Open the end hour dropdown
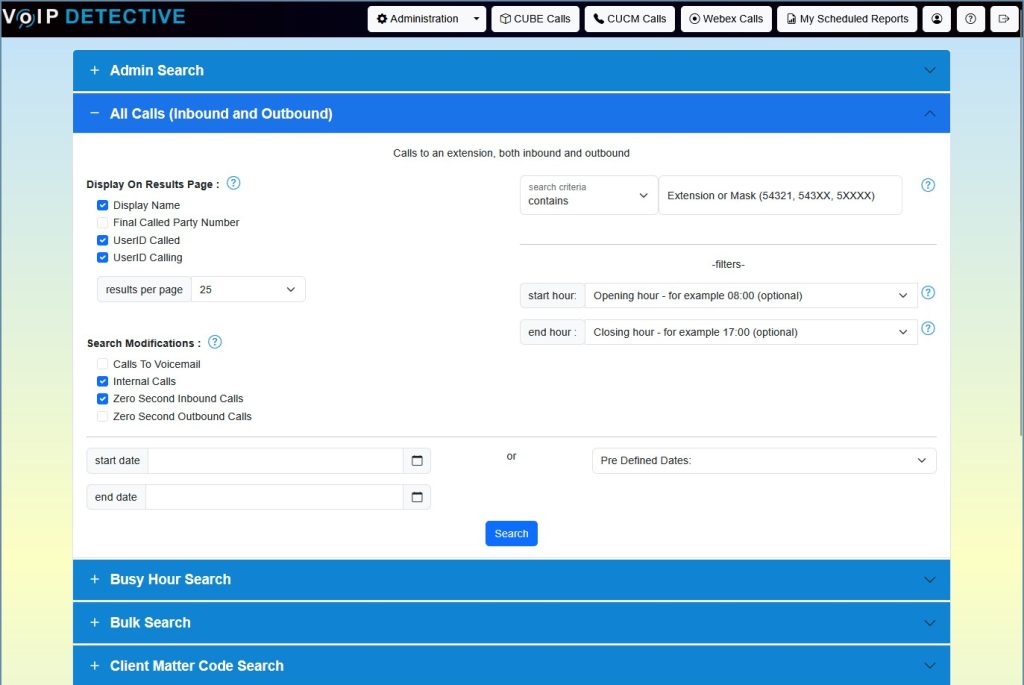 pos(751,332)
